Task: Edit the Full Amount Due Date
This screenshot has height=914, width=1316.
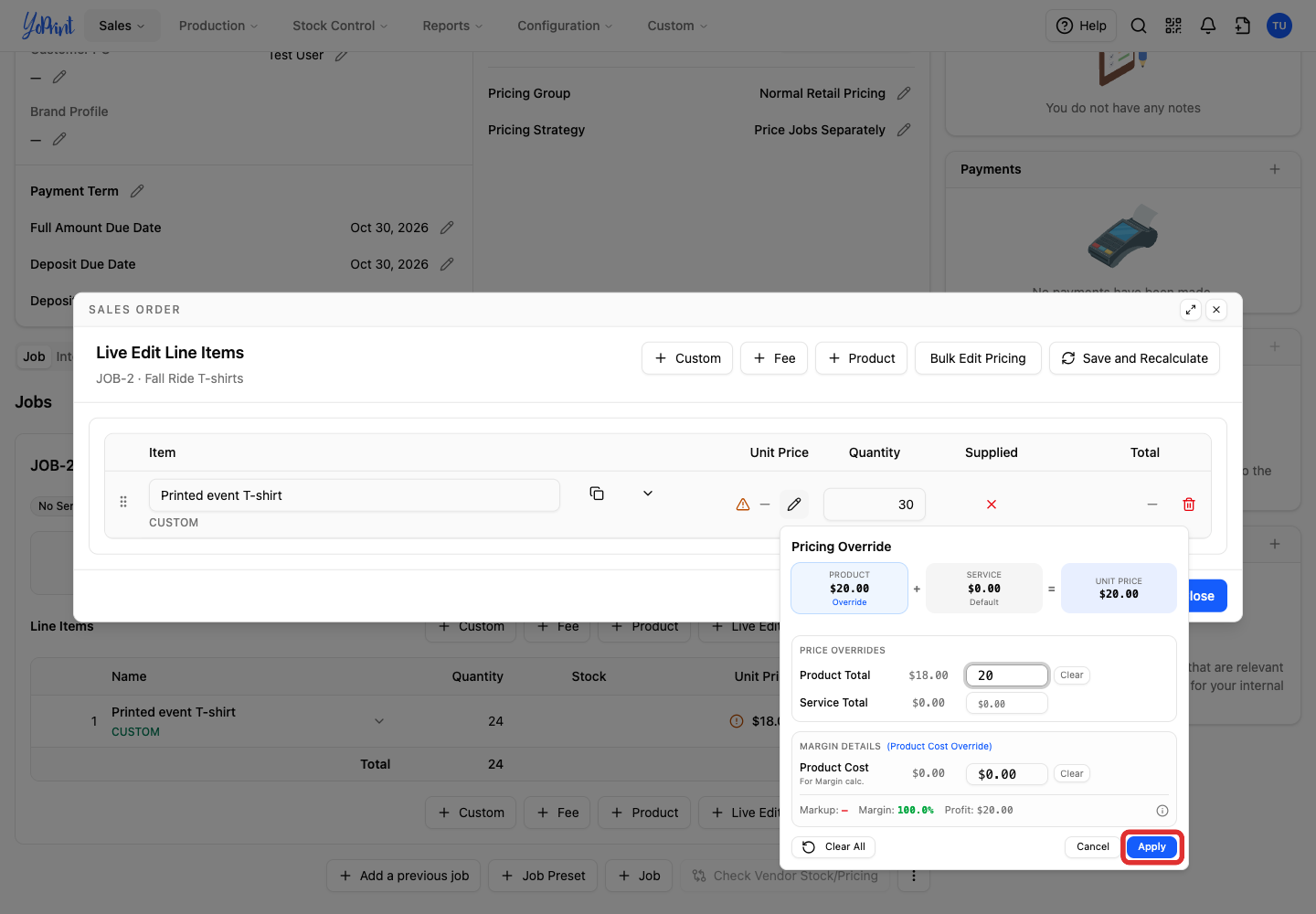Action: point(447,228)
